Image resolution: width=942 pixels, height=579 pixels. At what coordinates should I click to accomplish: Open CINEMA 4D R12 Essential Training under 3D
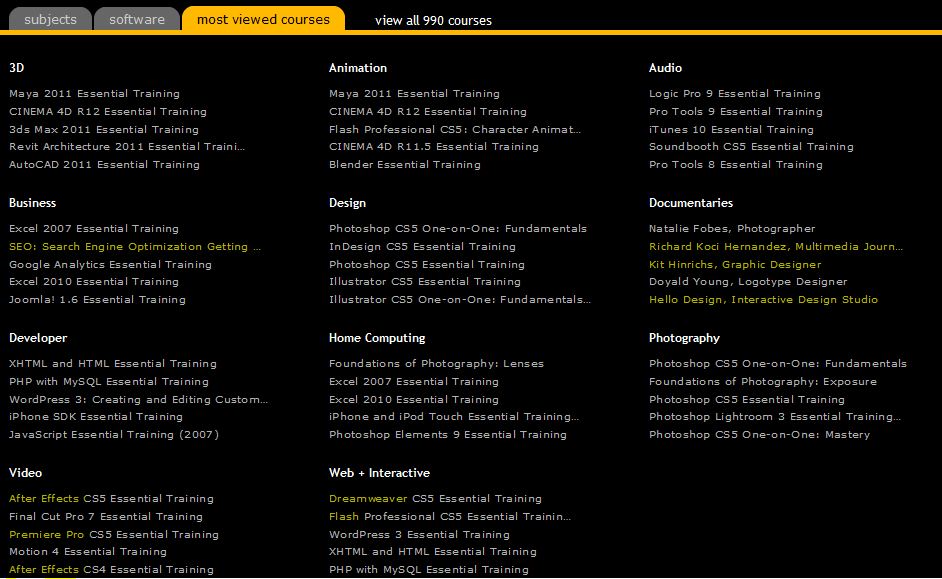(108, 112)
